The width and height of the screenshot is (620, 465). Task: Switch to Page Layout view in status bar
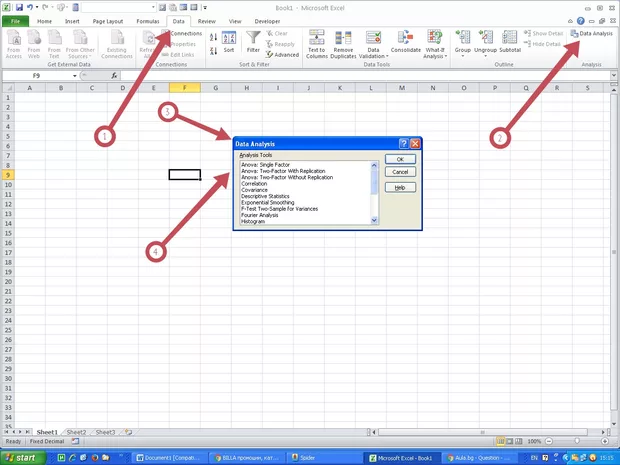(x=510, y=441)
